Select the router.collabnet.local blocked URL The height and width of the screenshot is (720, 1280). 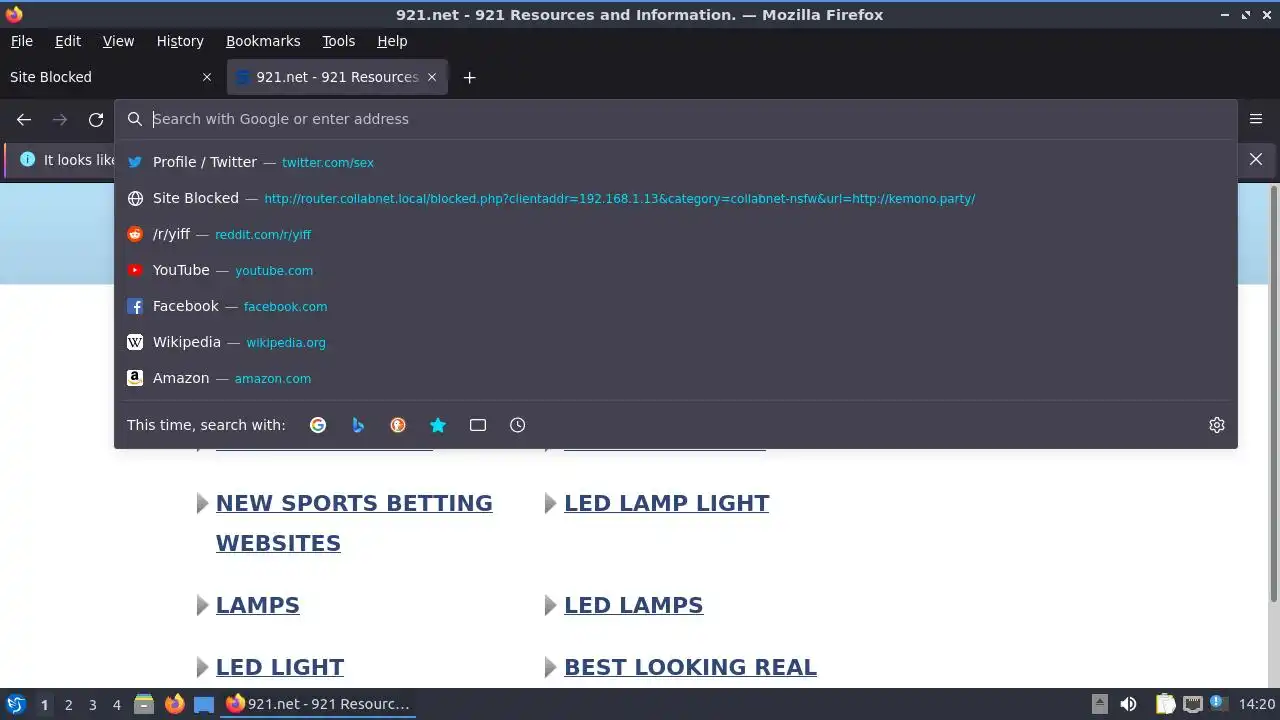pyautogui.click(x=619, y=199)
